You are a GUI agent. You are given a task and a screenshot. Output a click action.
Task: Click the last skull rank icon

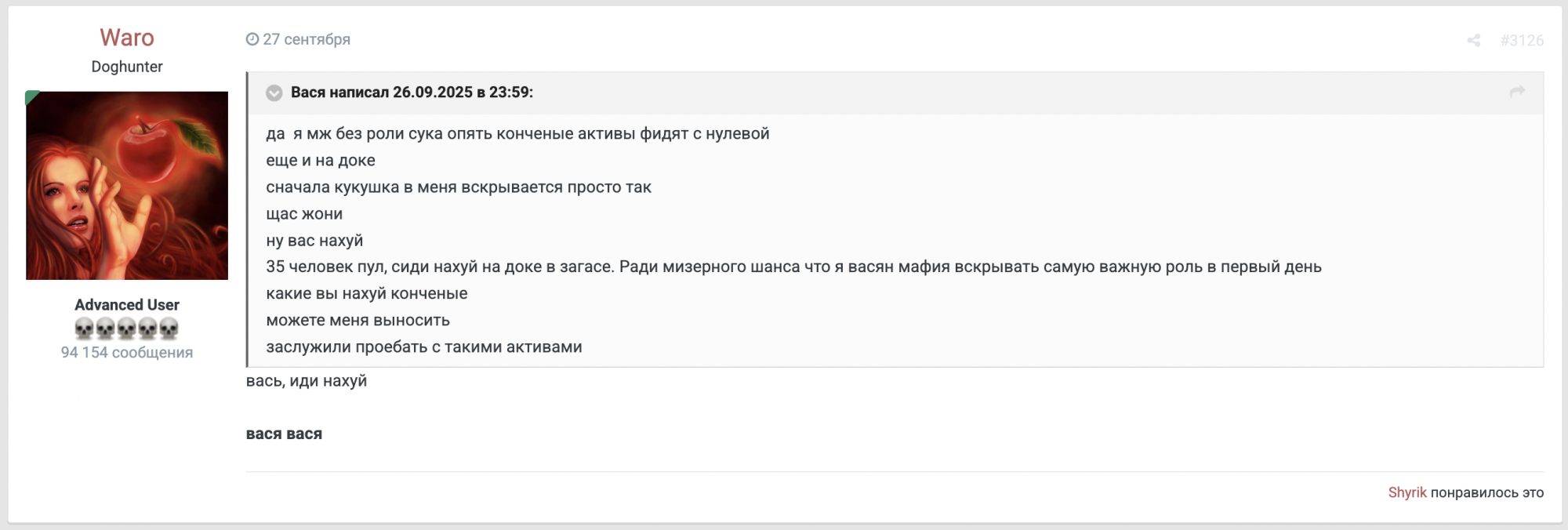click(169, 328)
